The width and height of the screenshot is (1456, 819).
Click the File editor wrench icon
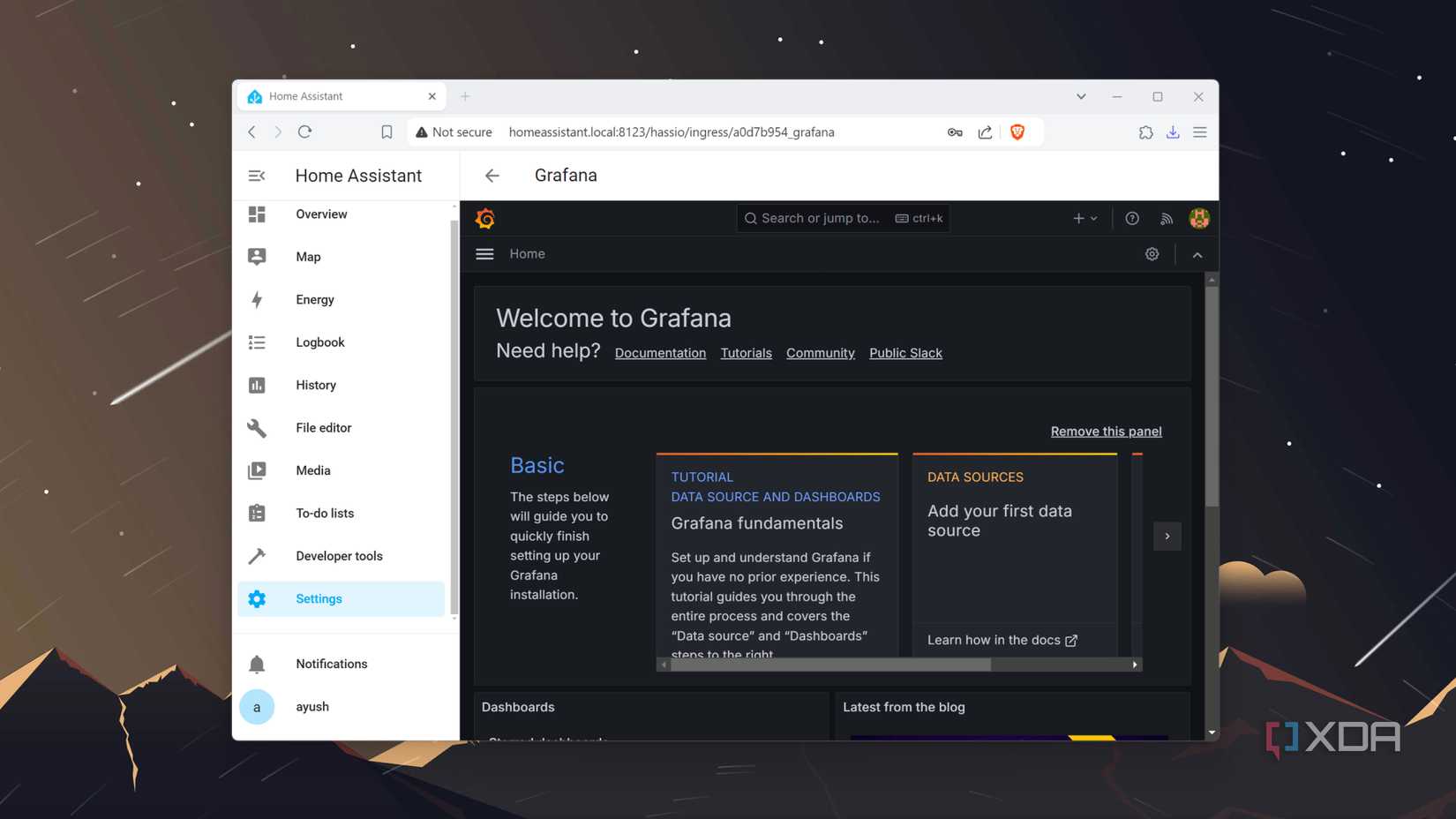[x=257, y=427]
